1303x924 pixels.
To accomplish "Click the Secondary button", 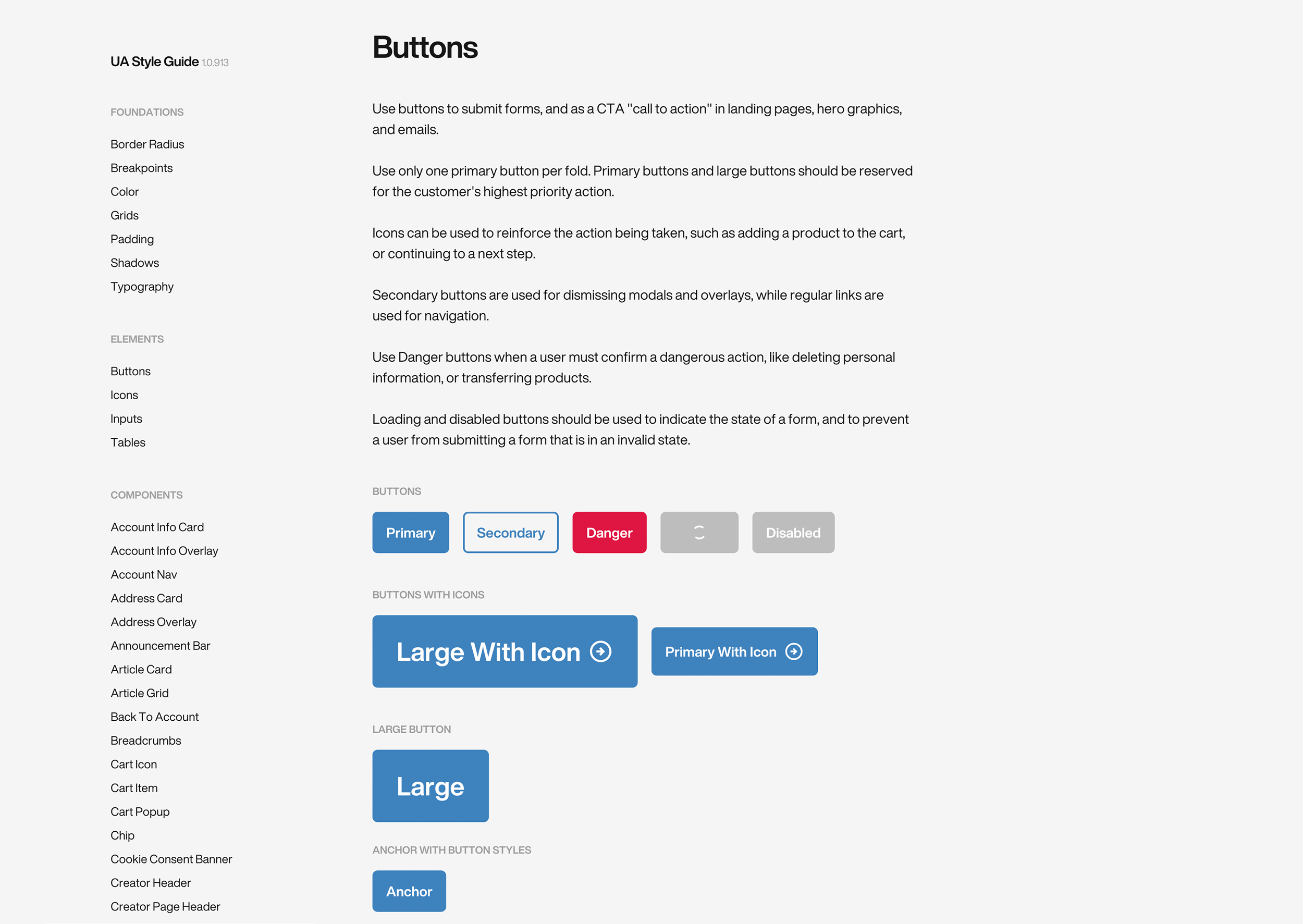I will 510,532.
